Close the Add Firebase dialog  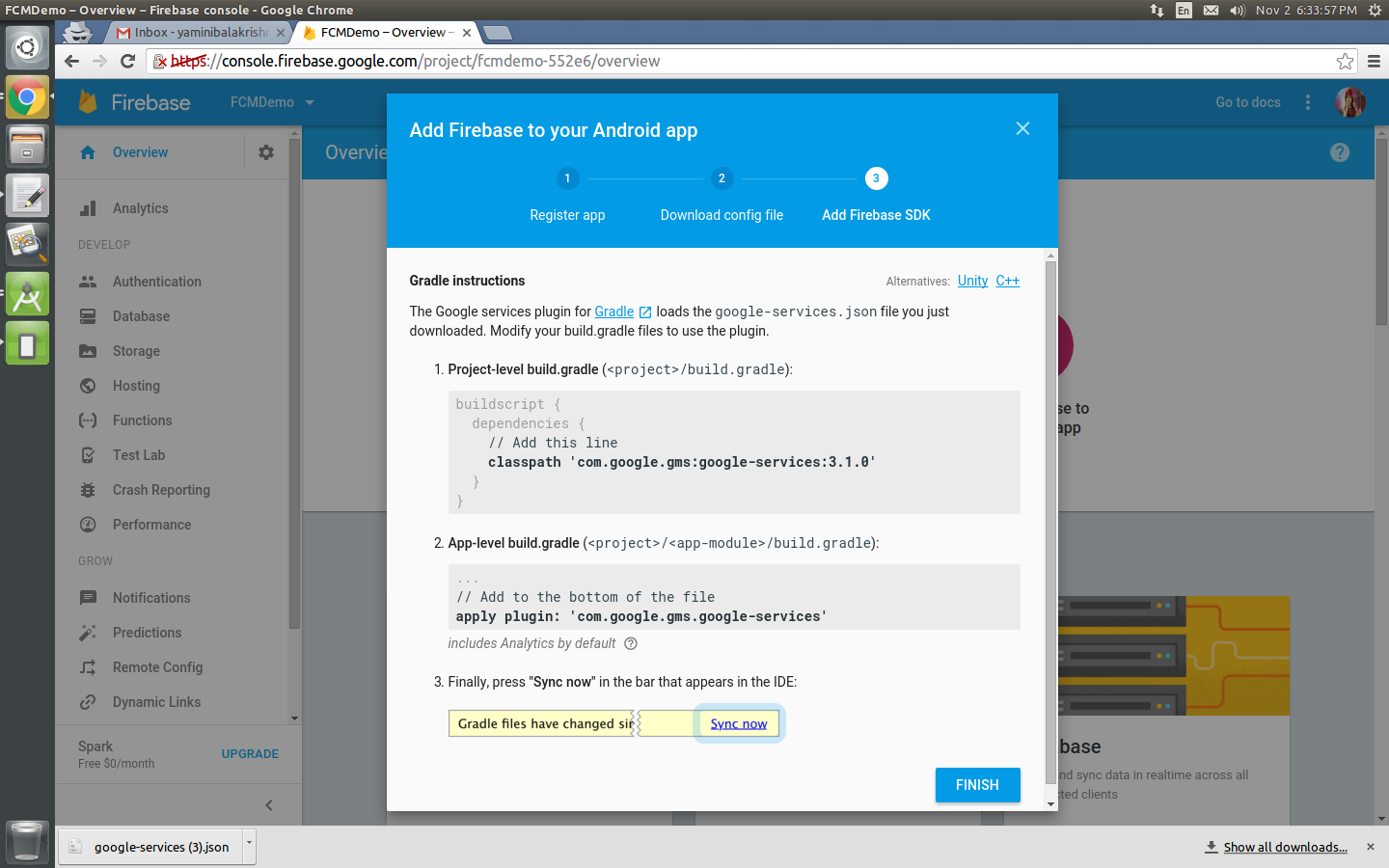1022,128
